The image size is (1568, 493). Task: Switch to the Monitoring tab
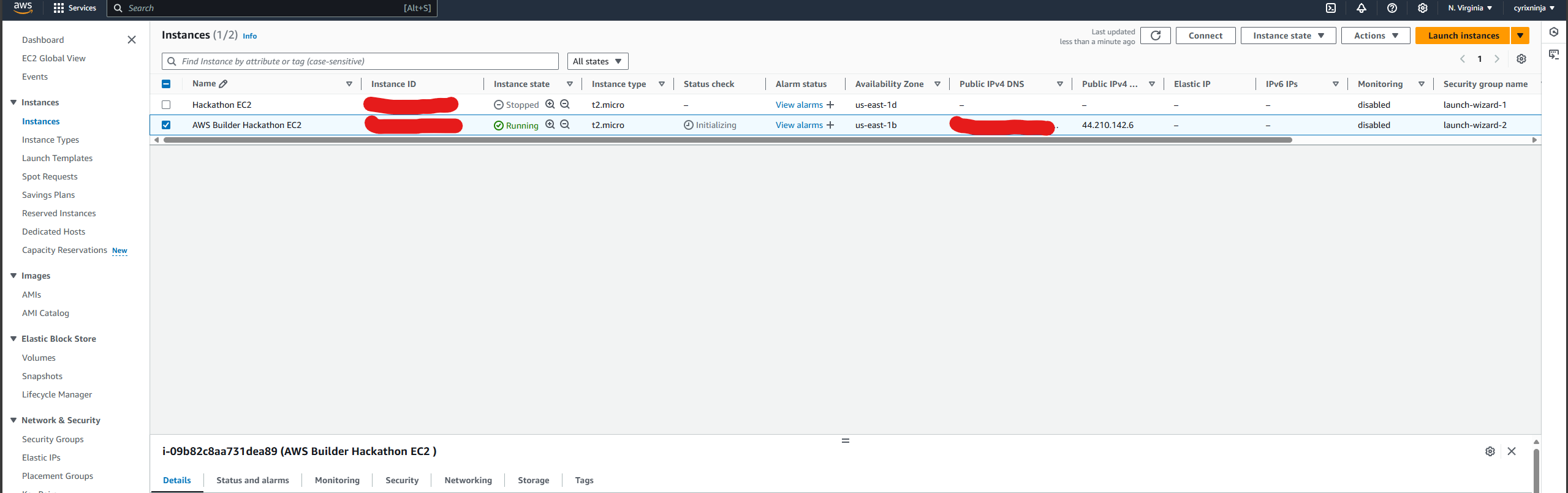[337, 480]
